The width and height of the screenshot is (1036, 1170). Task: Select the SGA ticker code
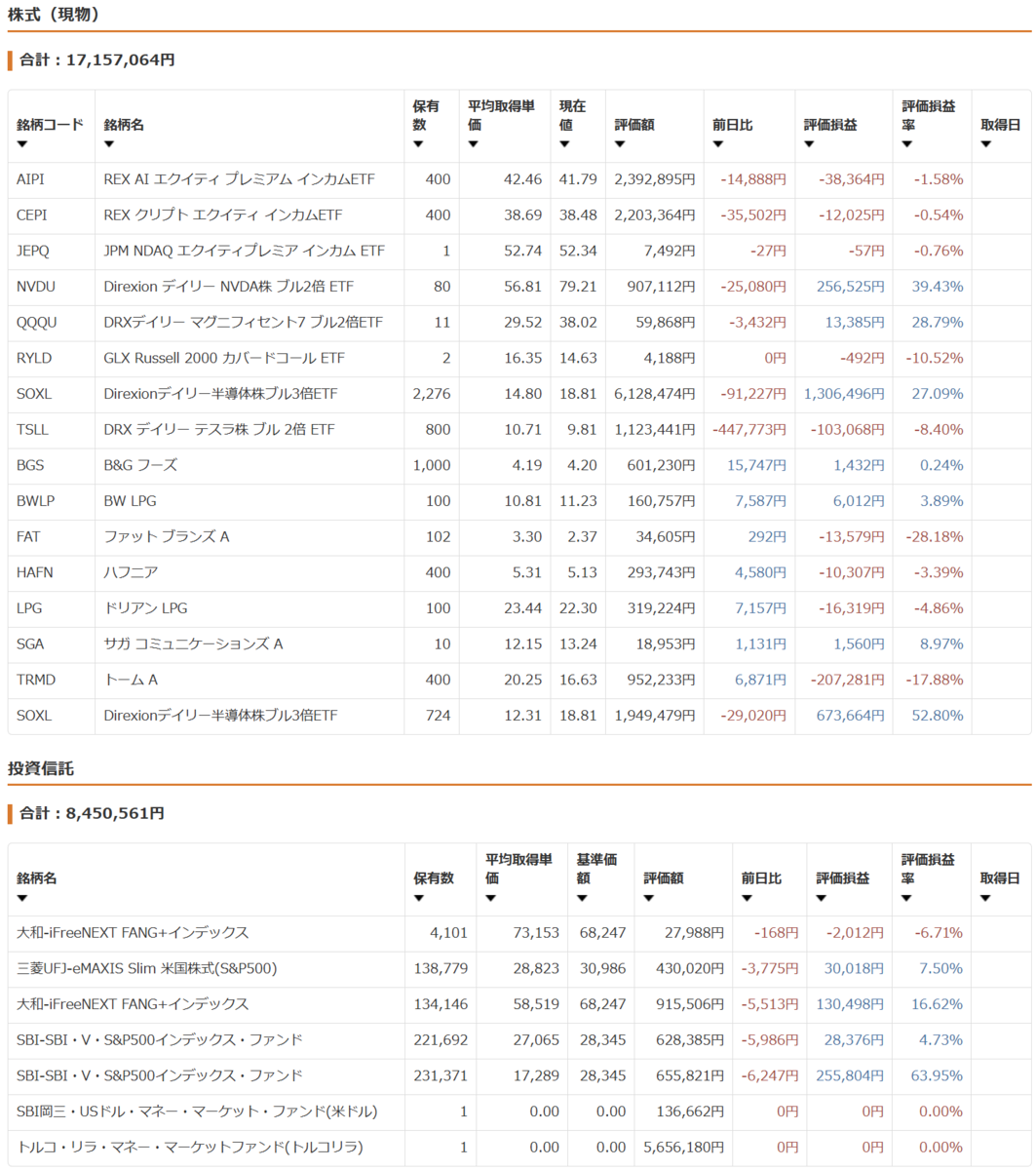pyautogui.click(x=30, y=643)
